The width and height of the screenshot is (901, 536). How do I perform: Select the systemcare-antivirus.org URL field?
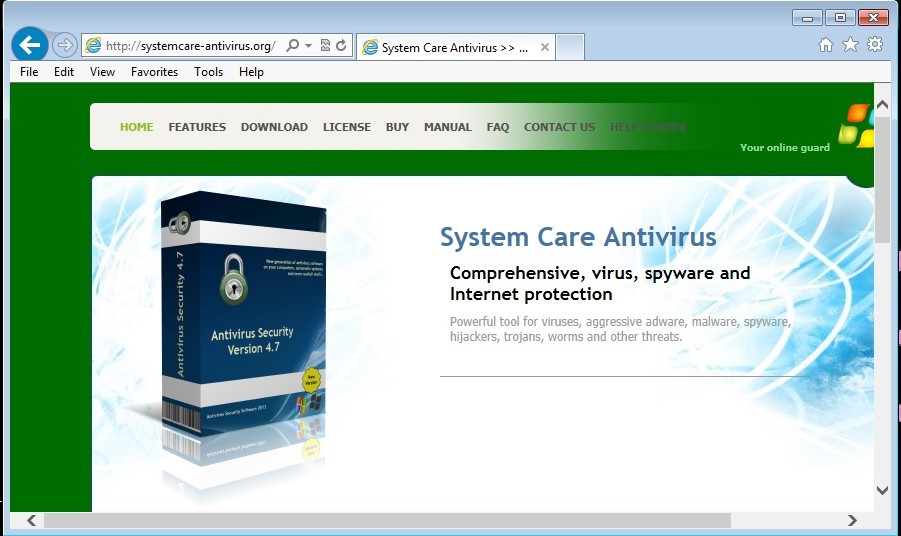pos(191,46)
